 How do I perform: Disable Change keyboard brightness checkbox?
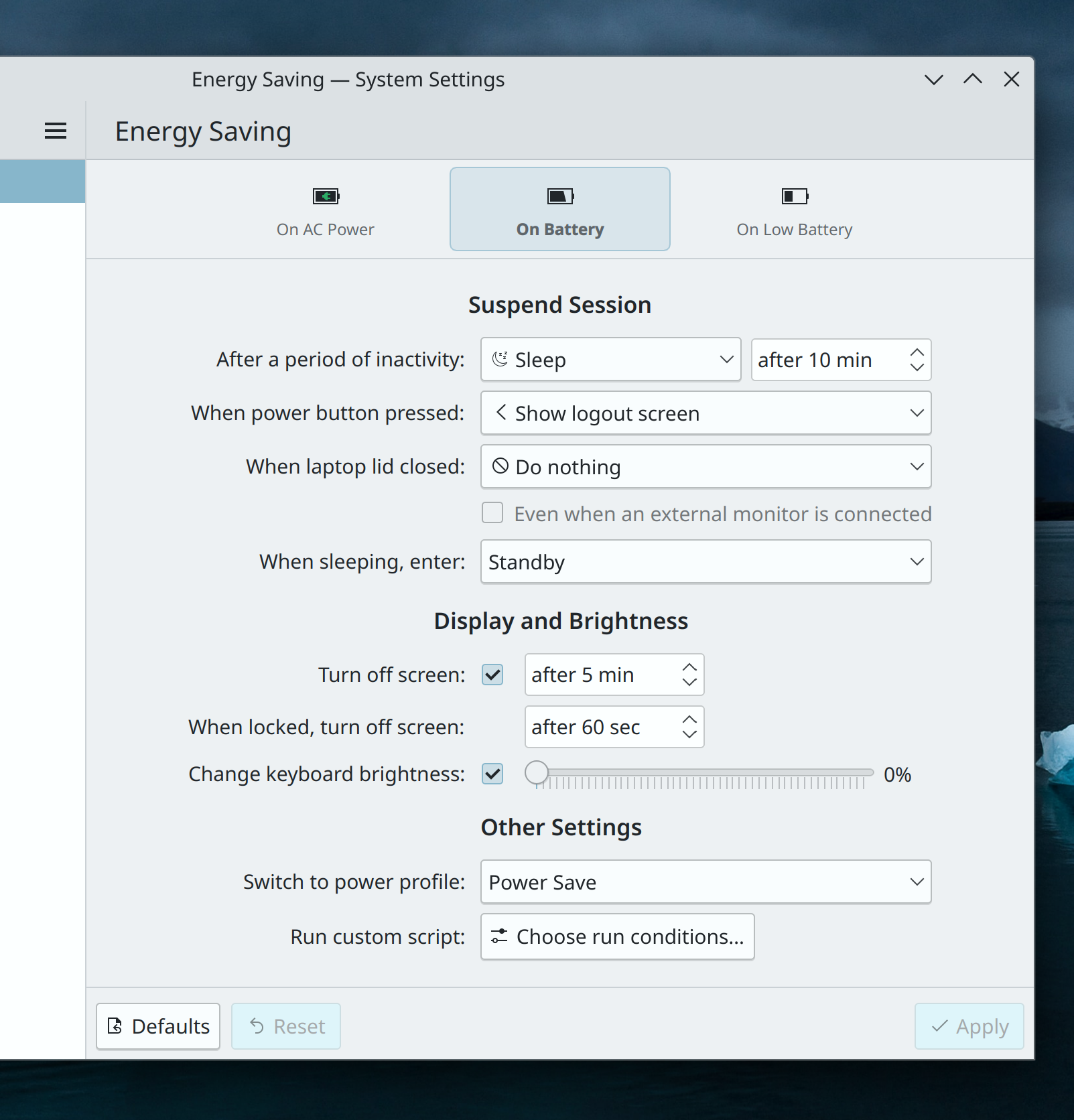coord(492,774)
